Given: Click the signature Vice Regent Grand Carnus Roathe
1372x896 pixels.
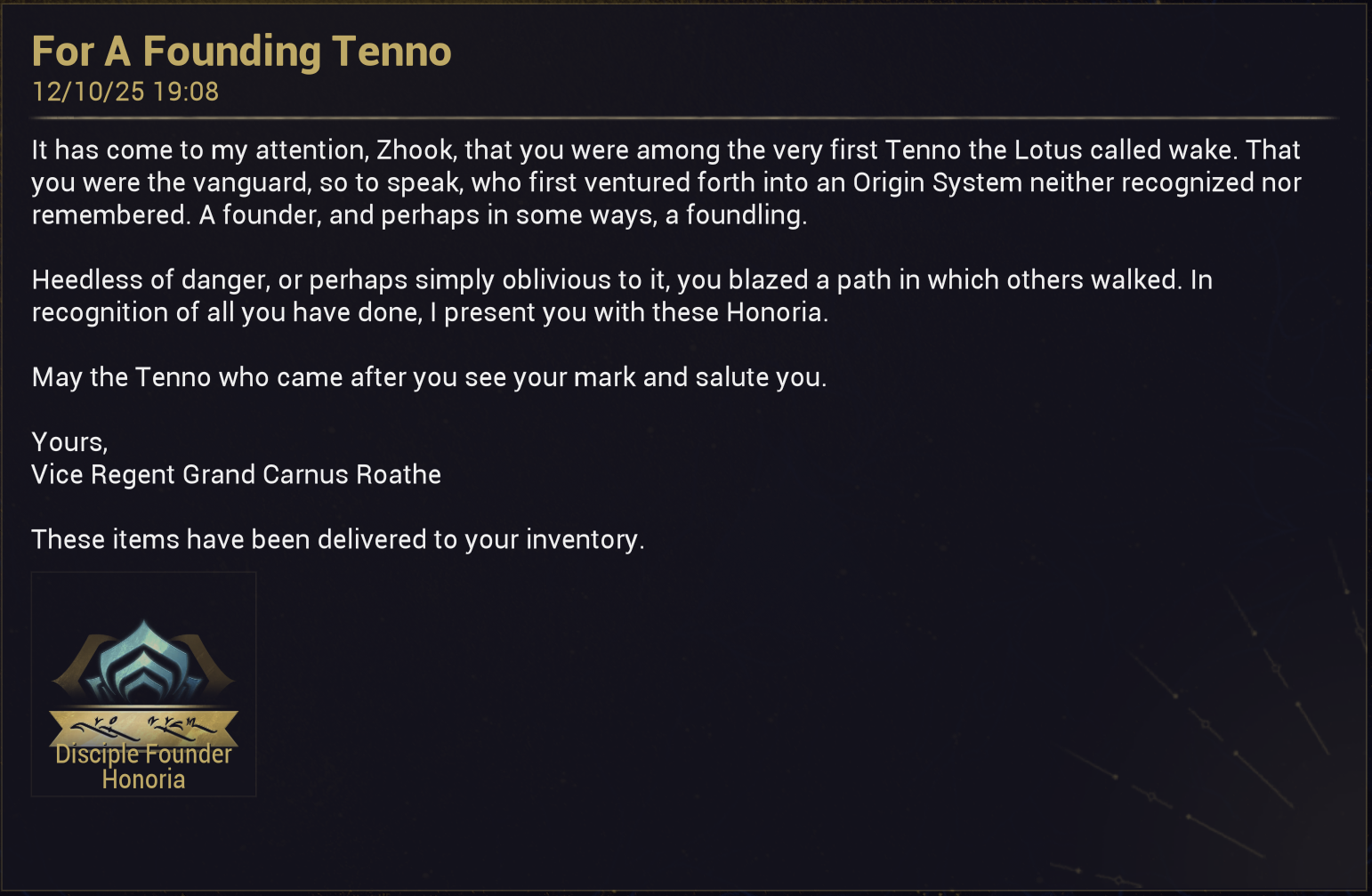Looking at the screenshot, I should (x=237, y=474).
